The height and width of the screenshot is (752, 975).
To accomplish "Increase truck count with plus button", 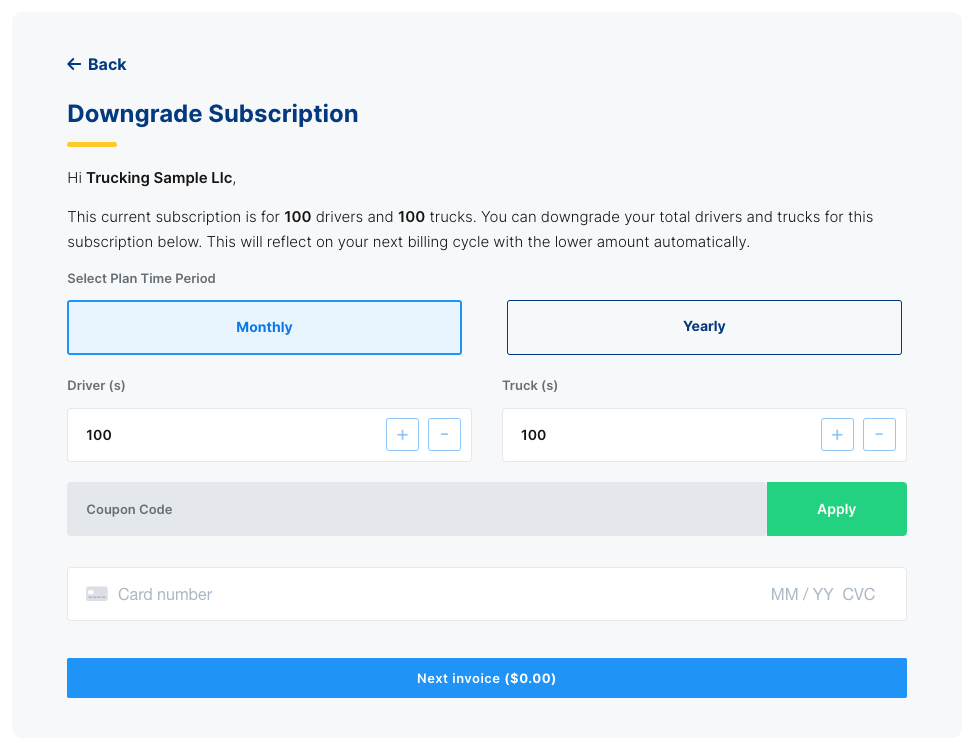I will click(x=837, y=434).
